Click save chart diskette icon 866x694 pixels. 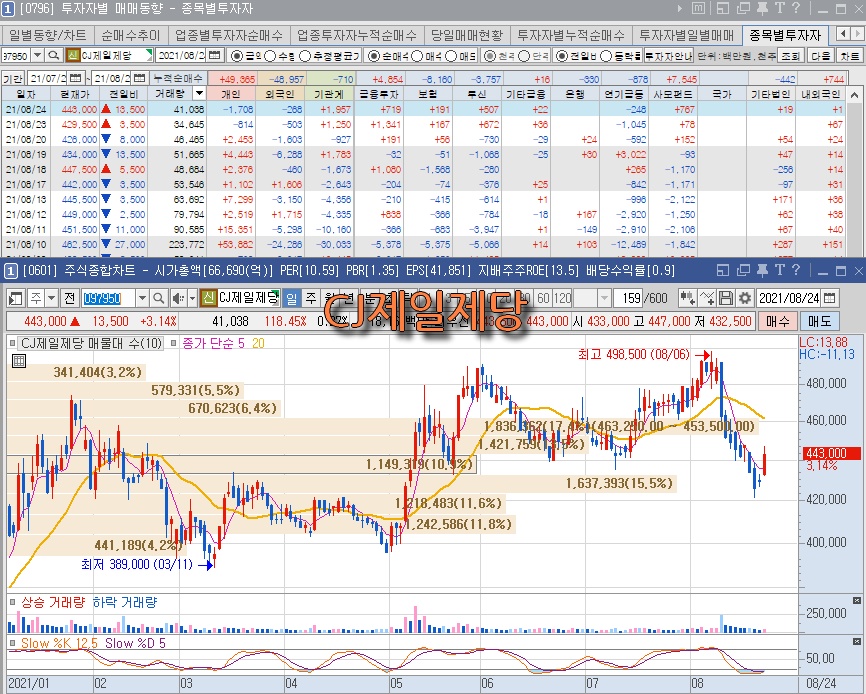(x=726, y=299)
